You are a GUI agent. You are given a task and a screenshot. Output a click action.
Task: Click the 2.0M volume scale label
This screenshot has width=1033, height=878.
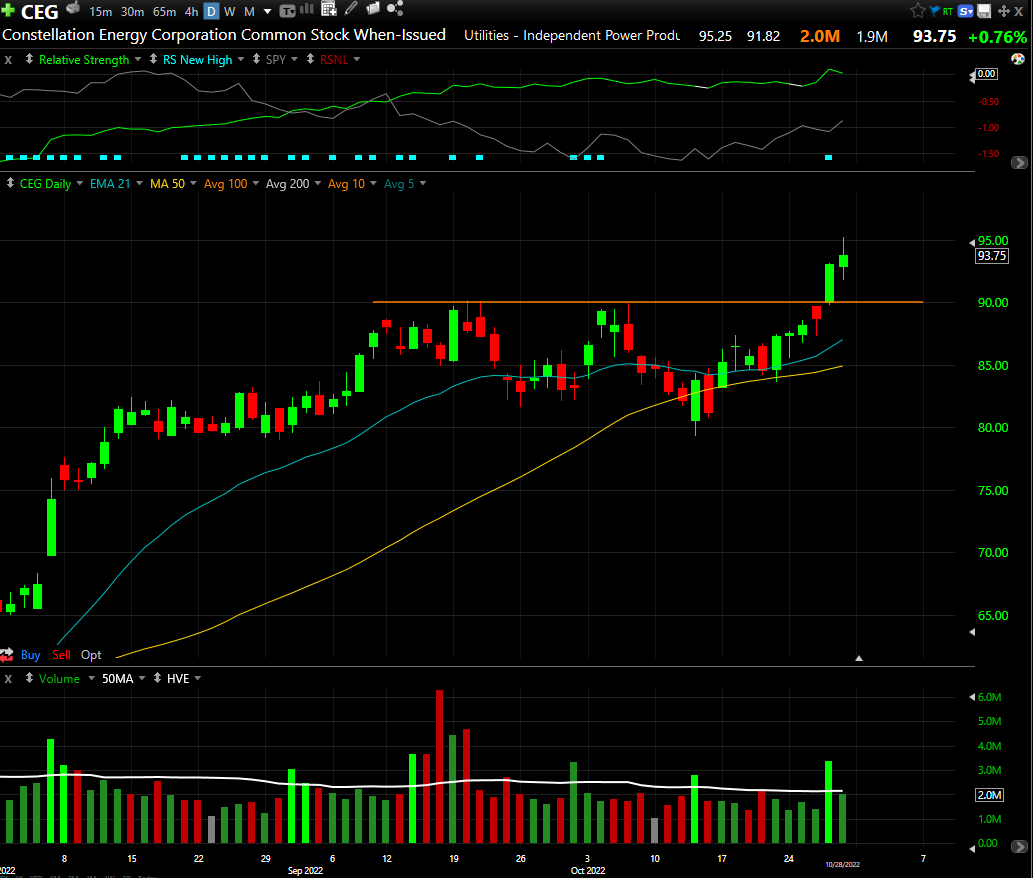990,795
